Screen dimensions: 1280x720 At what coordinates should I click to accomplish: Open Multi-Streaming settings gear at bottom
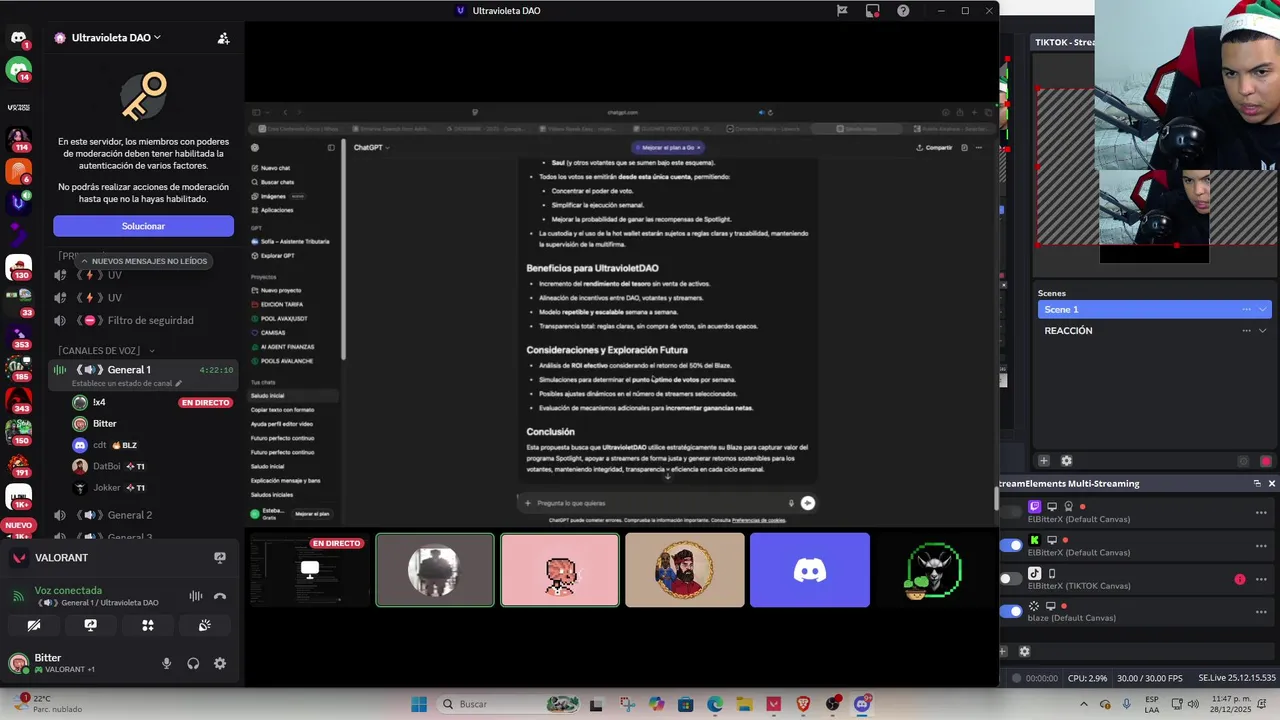point(1024,651)
